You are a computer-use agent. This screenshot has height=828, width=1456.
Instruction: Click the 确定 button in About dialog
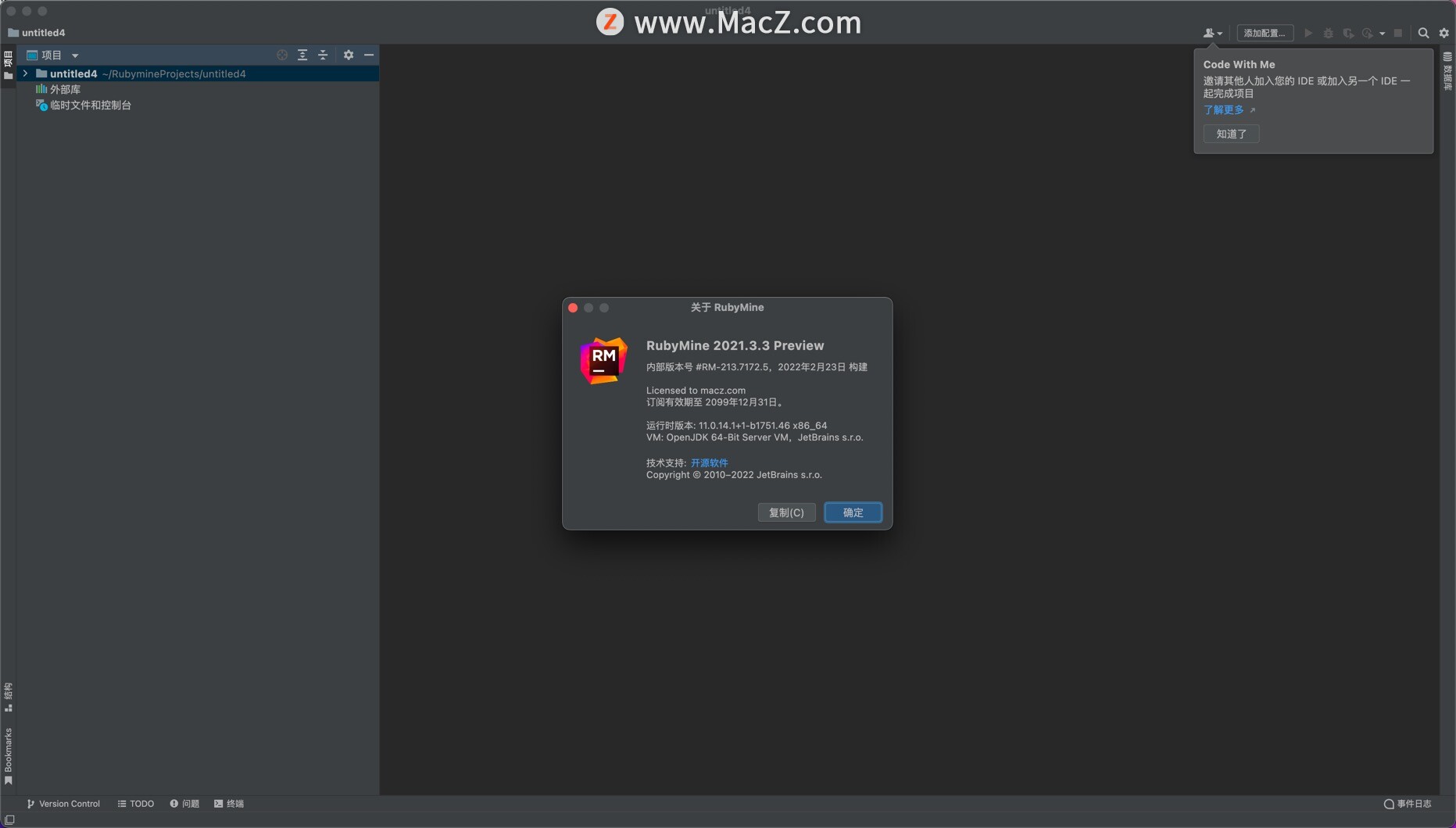point(853,512)
